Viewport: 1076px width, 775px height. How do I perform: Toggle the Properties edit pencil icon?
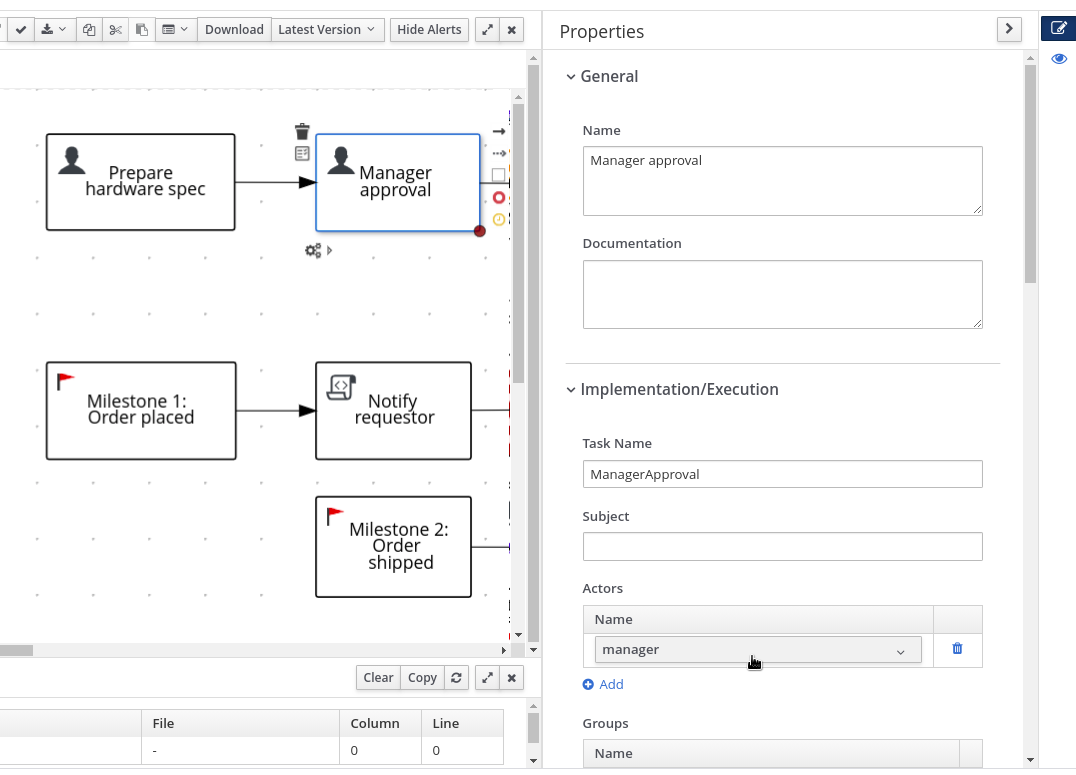pos(1058,28)
